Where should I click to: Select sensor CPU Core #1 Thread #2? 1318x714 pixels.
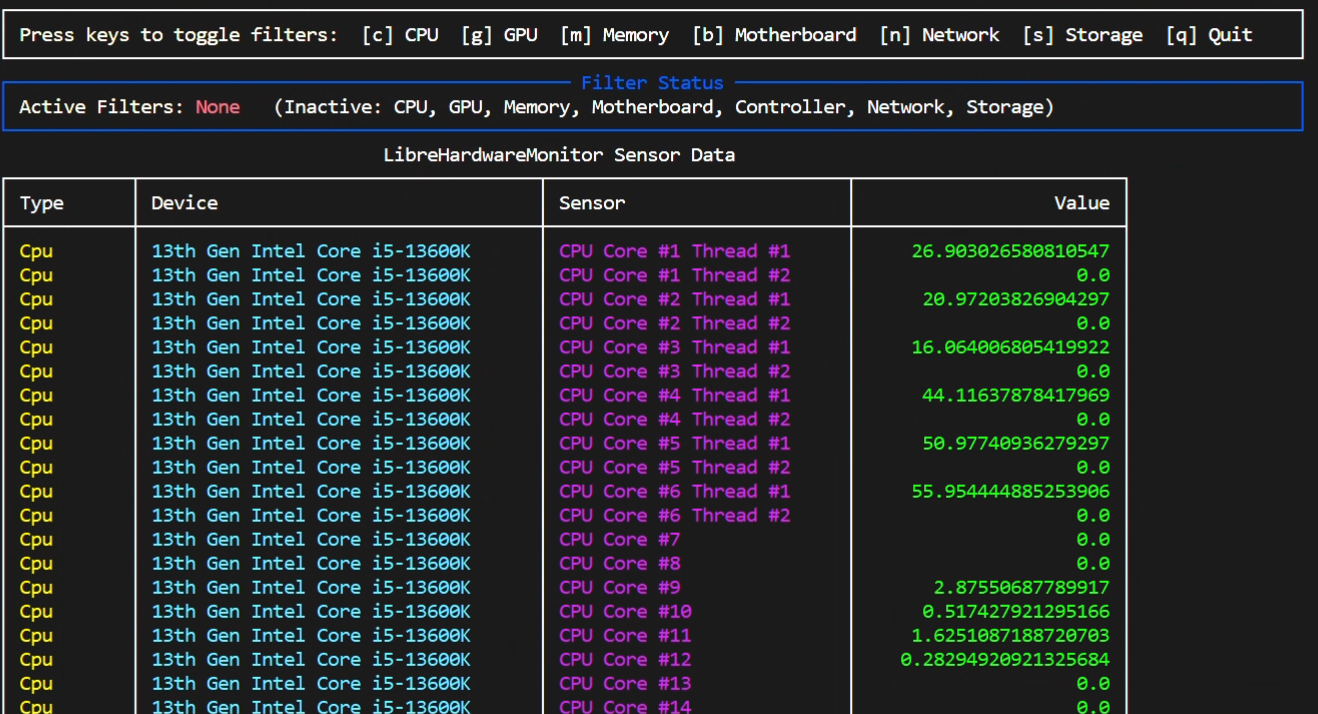675,275
